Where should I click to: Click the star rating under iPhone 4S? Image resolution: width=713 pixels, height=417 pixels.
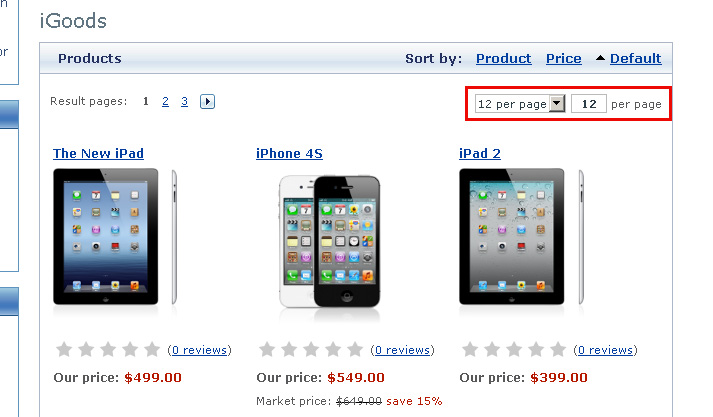tap(310, 350)
